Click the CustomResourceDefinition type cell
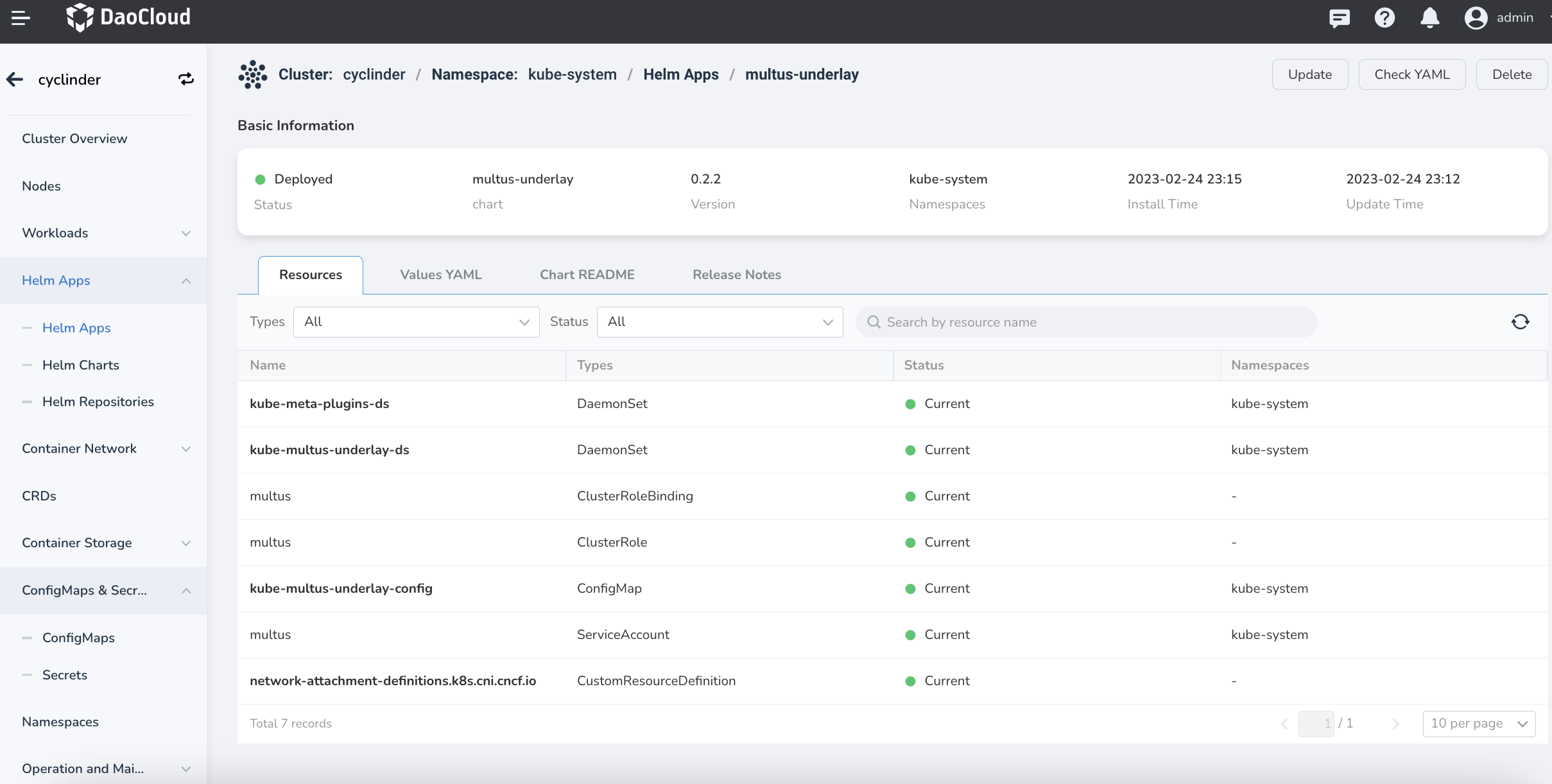 (656, 681)
